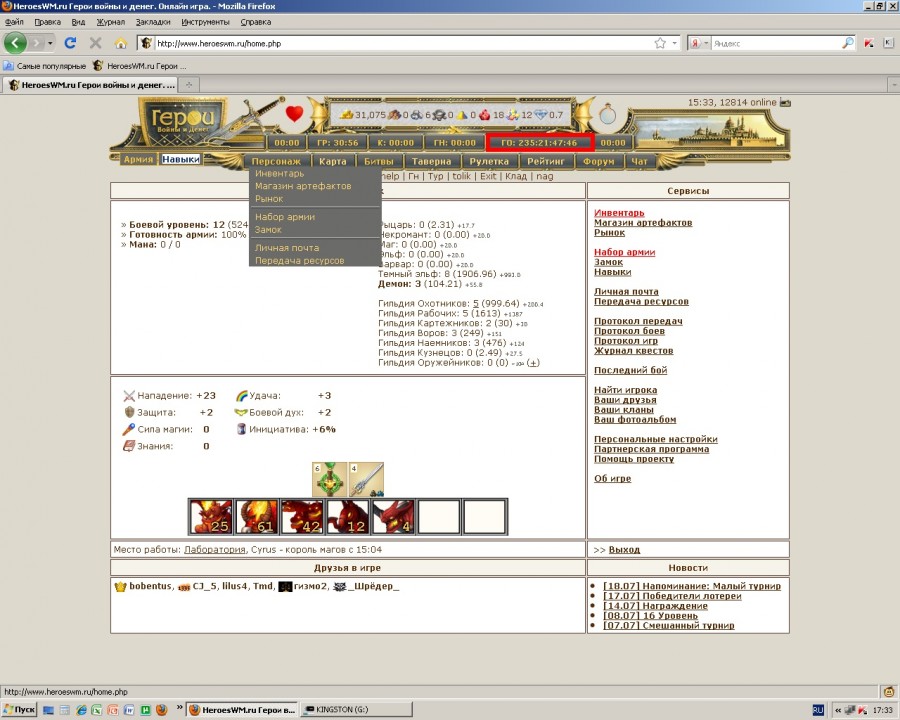Open the 'Битвы' navigation menu
This screenshot has width=900, height=720.
(378, 160)
